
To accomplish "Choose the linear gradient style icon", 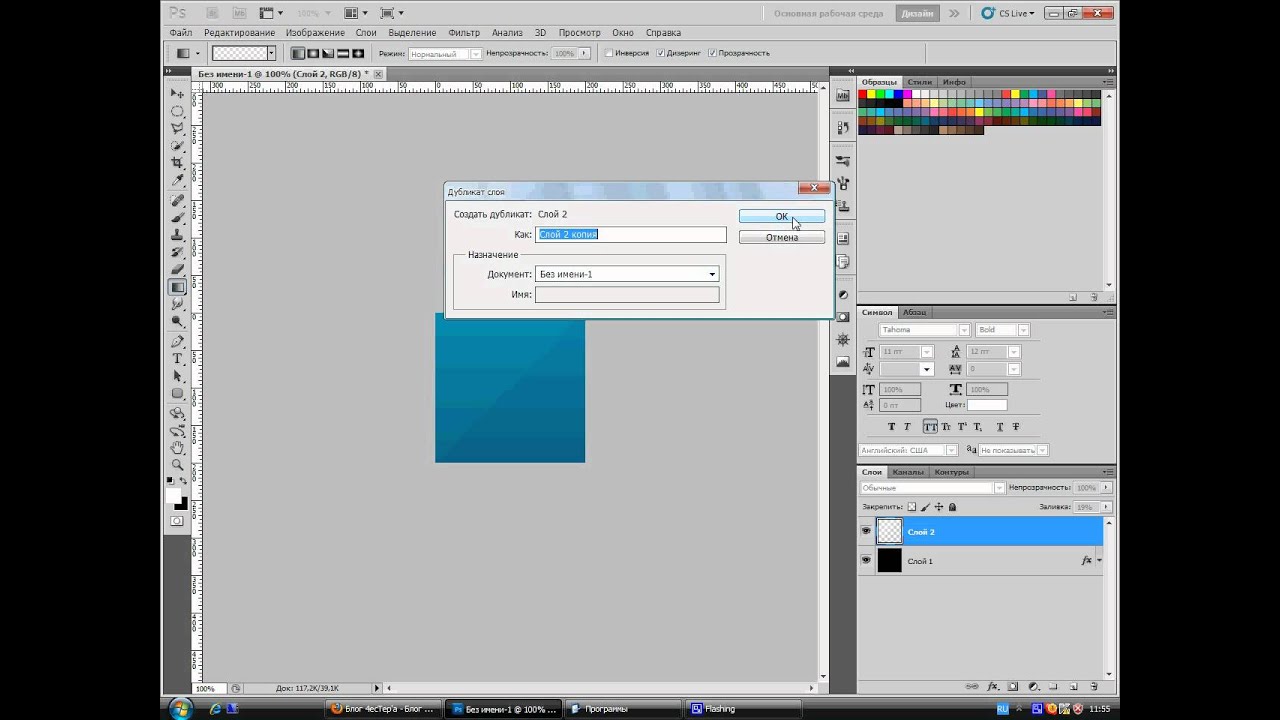I will (298, 53).
